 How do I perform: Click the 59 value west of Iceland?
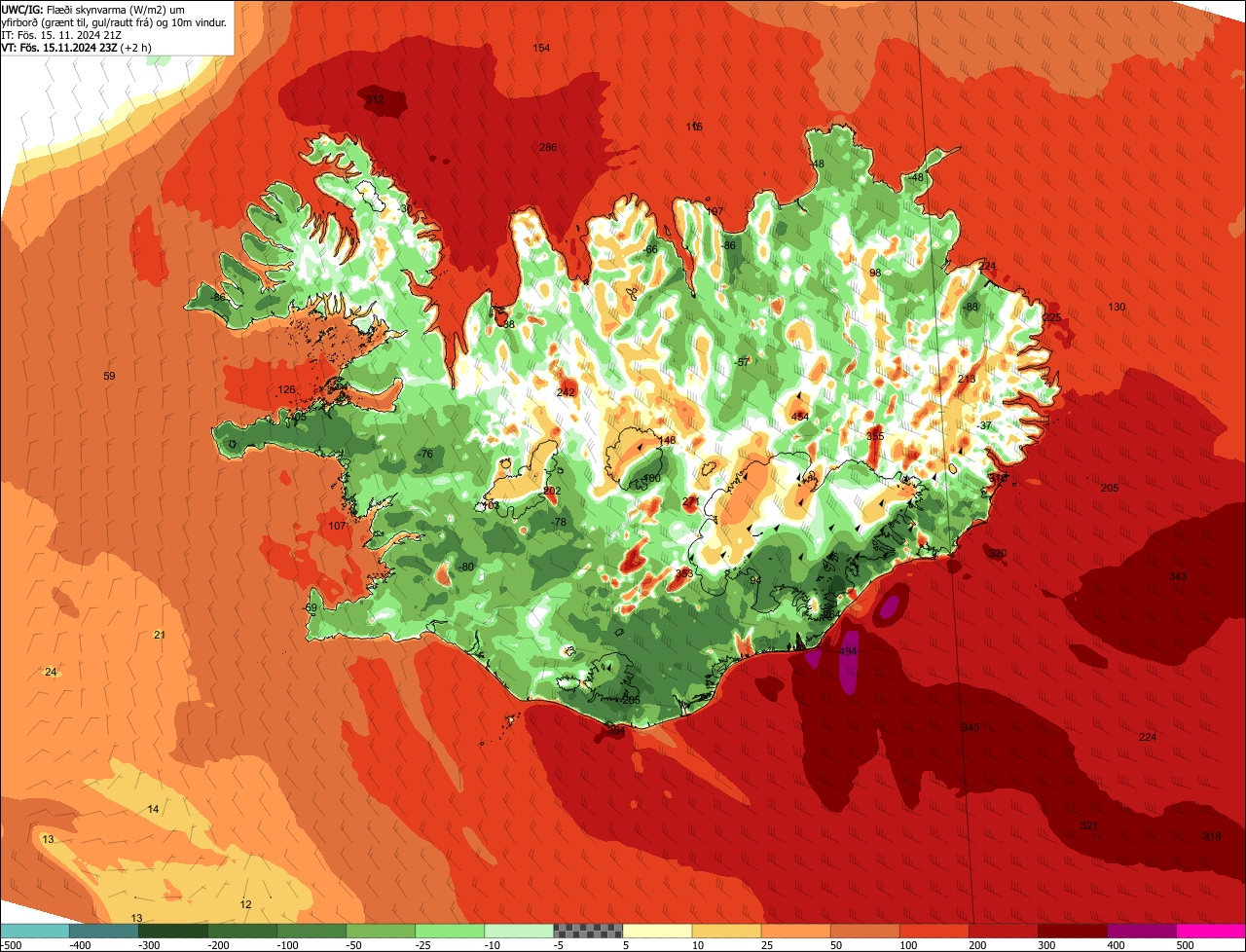tap(109, 376)
